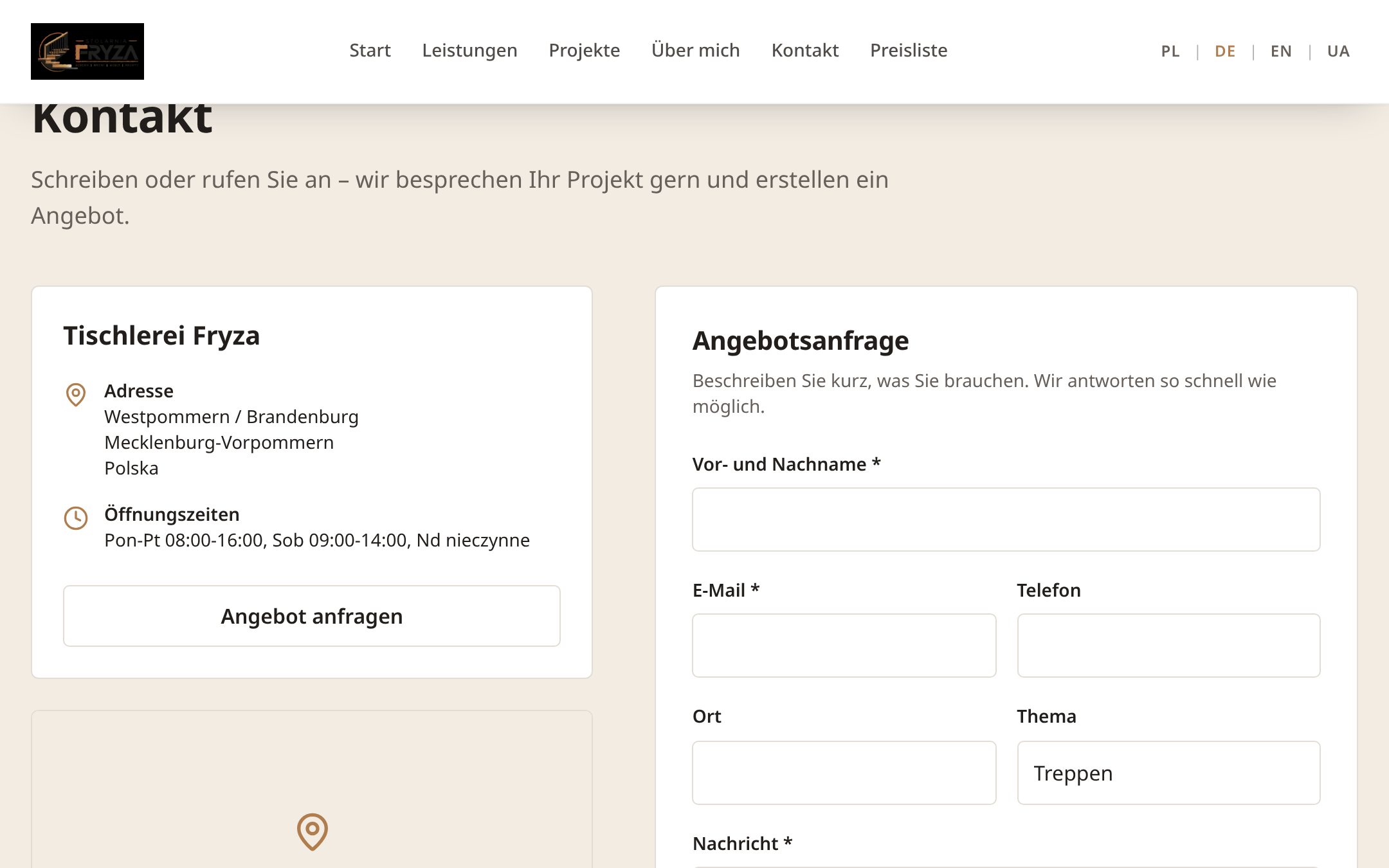Viewport: 1389px width, 868px height.
Task: Focus the Vor- und Nachname field
Action: pos(1006,520)
